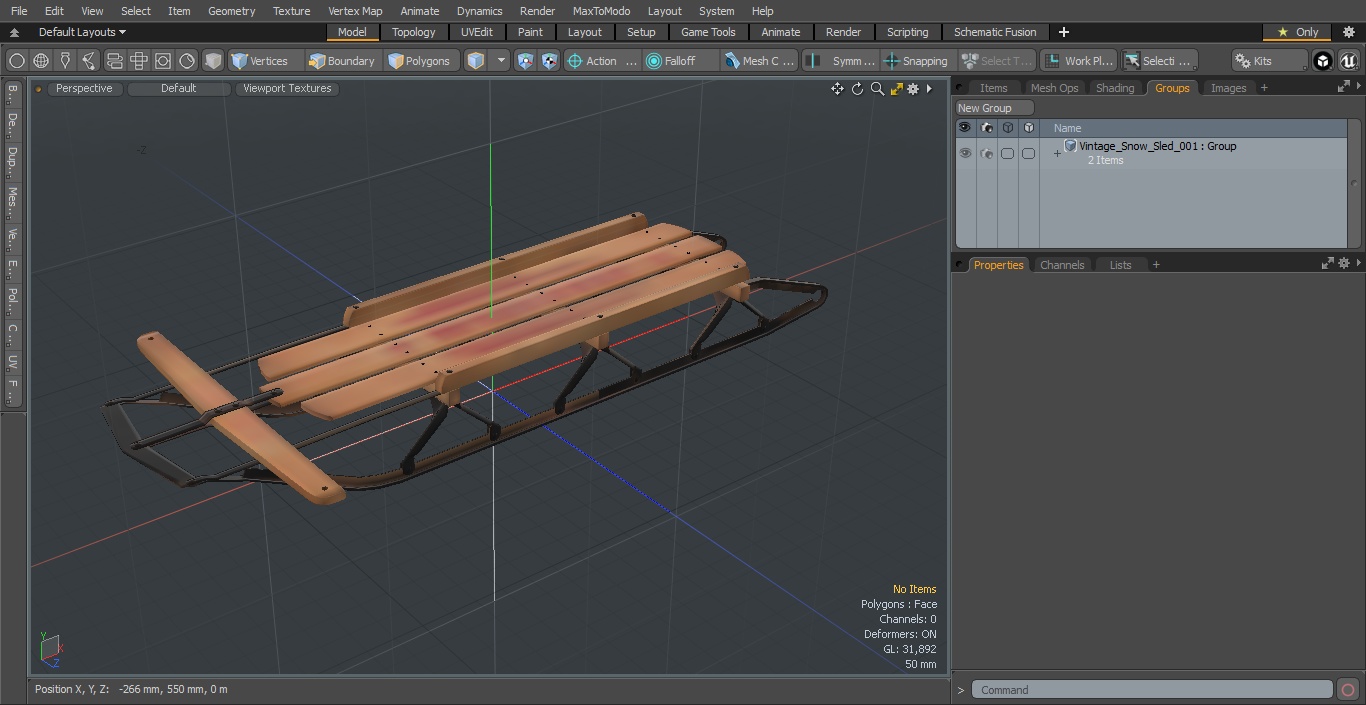Image resolution: width=1366 pixels, height=705 pixels.
Task: Click the second pivot cube icon
Action: [549, 61]
